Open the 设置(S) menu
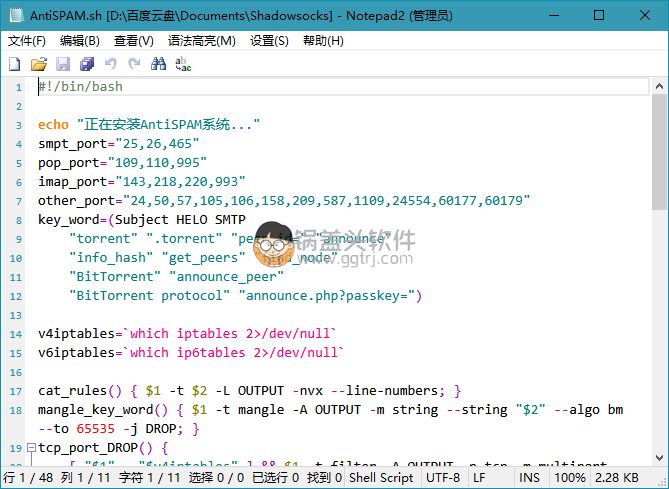The height and width of the screenshot is (489, 669). [269, 41]
